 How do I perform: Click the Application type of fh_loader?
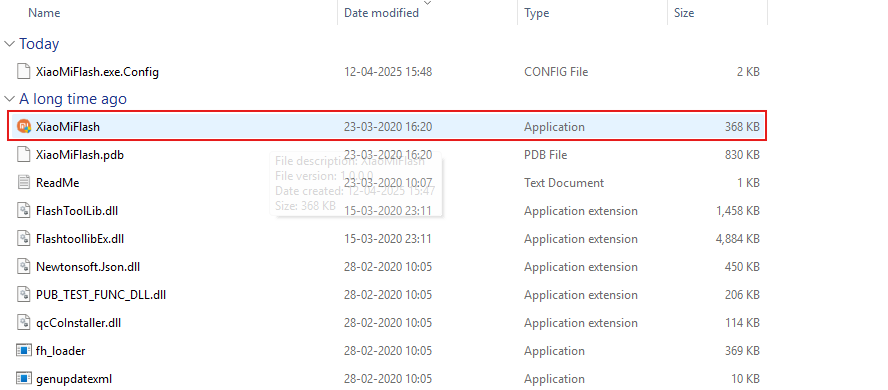coord(554,351)
